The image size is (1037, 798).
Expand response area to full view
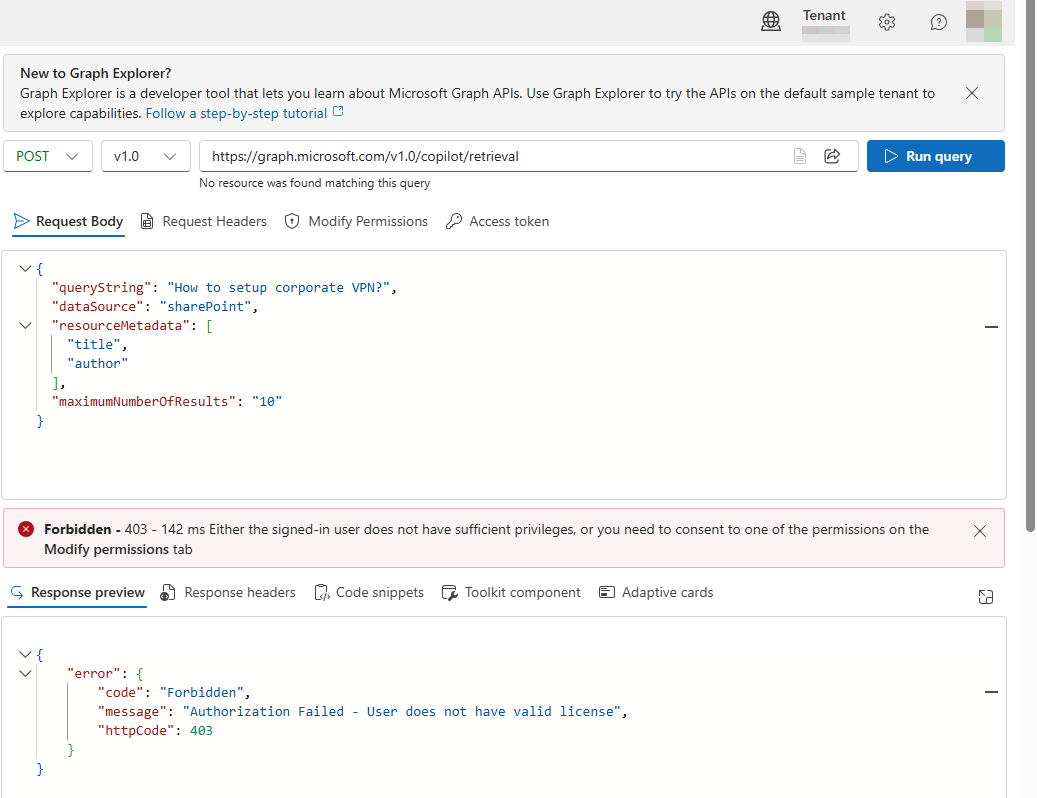pos(985,597)
